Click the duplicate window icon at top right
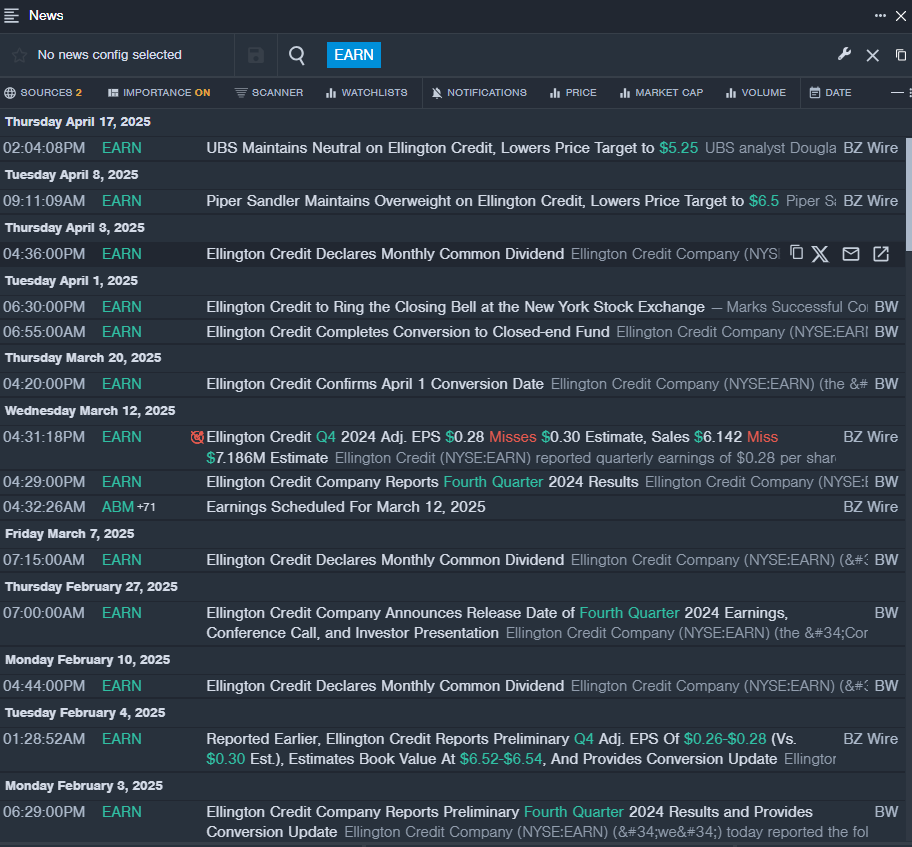Image resolution: width=912 pixels, height=847 pixels. click(x=901, y=55)
